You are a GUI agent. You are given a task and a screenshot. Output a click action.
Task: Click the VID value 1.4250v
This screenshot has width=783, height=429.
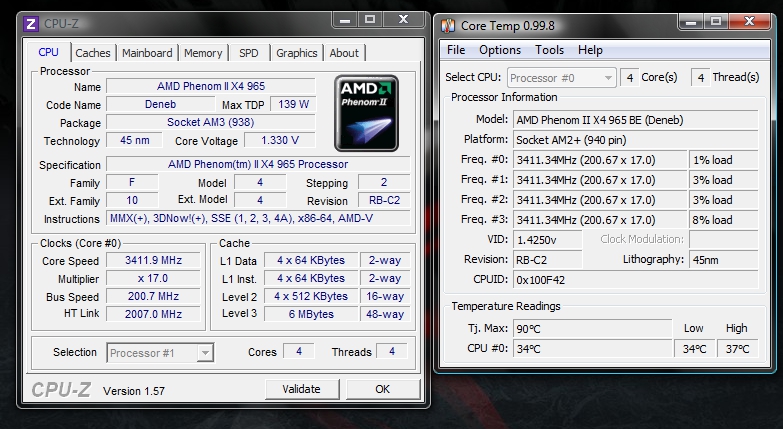(548, 240)
